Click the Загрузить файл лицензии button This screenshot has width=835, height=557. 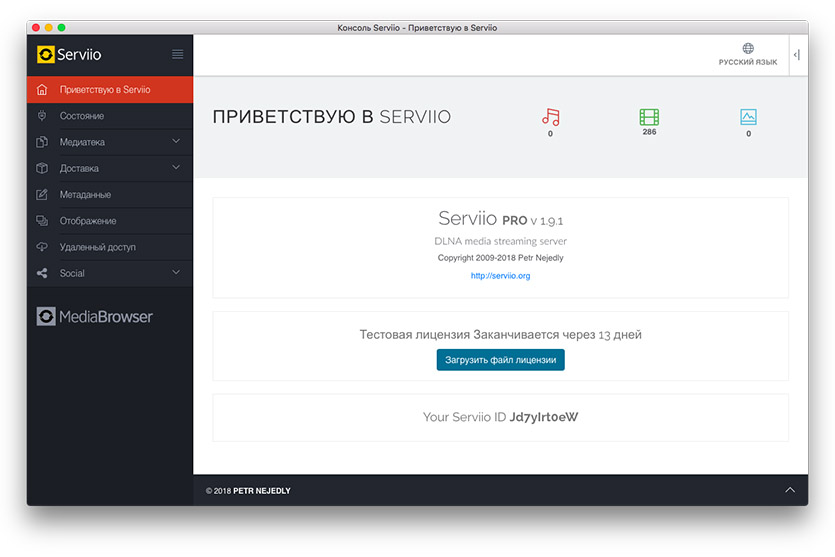tap(501, 360)
